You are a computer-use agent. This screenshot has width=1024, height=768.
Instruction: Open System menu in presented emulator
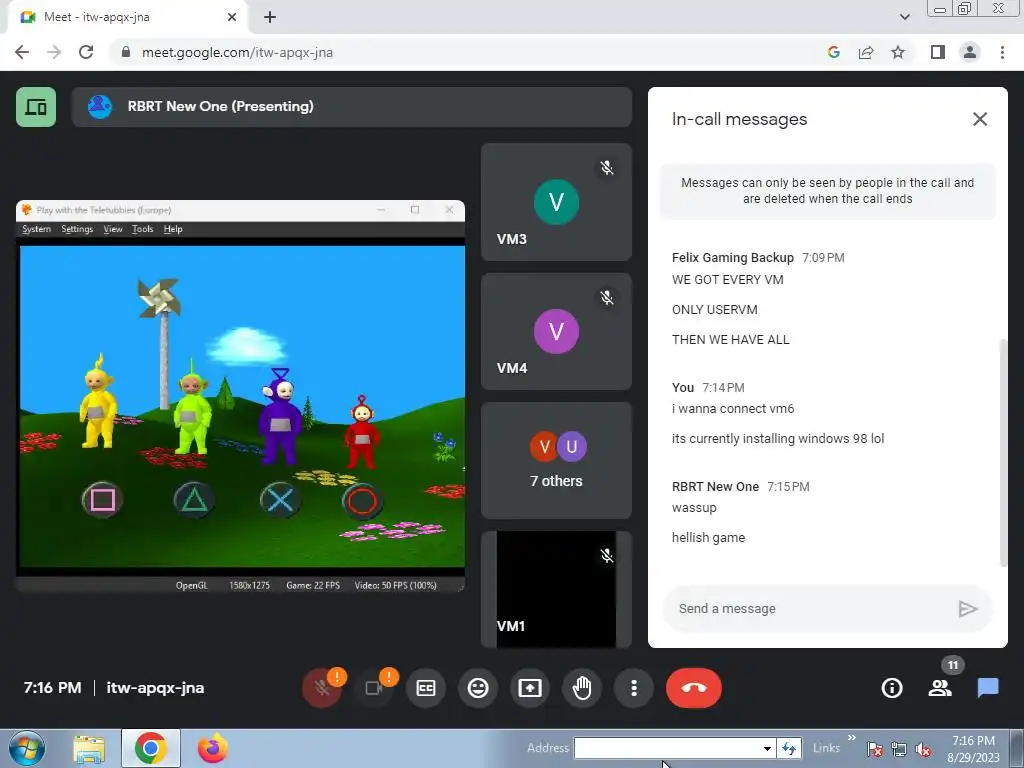[x=37, y=229]
